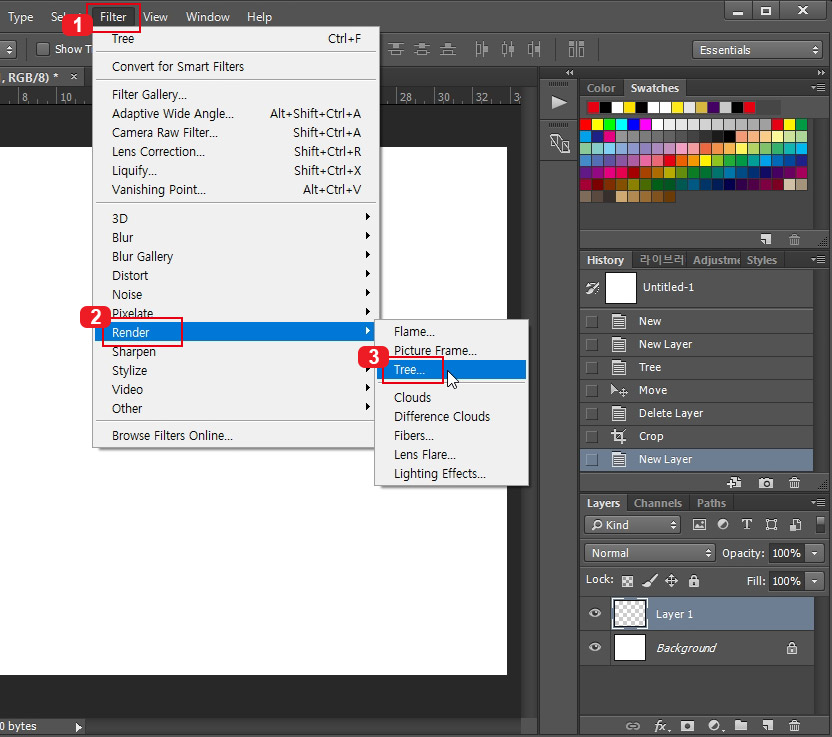
Task: Click Distribute horizontal centers icon
Action: pyautogui.click(x=508, y=49)
